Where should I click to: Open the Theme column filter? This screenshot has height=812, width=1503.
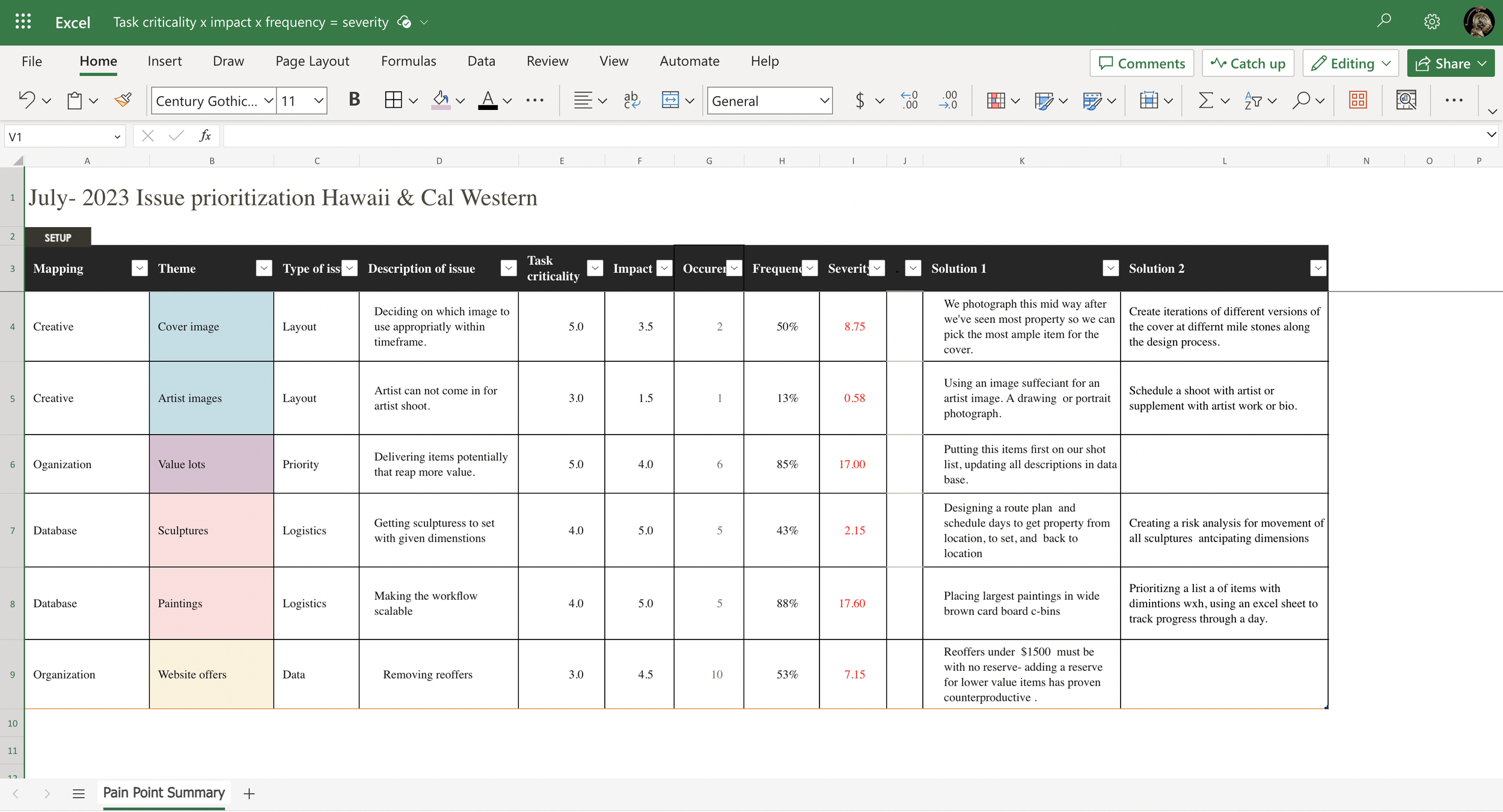click(x=263, y=269)
